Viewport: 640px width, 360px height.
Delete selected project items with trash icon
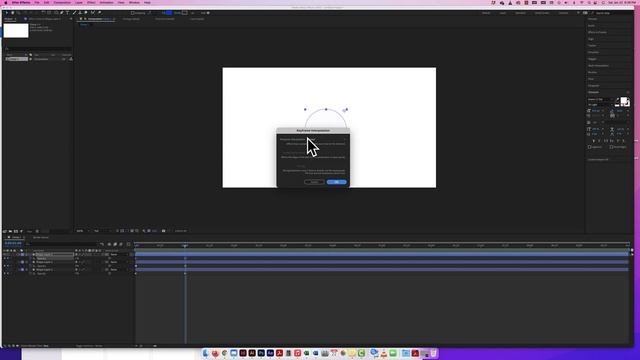(x=37, y=231)
